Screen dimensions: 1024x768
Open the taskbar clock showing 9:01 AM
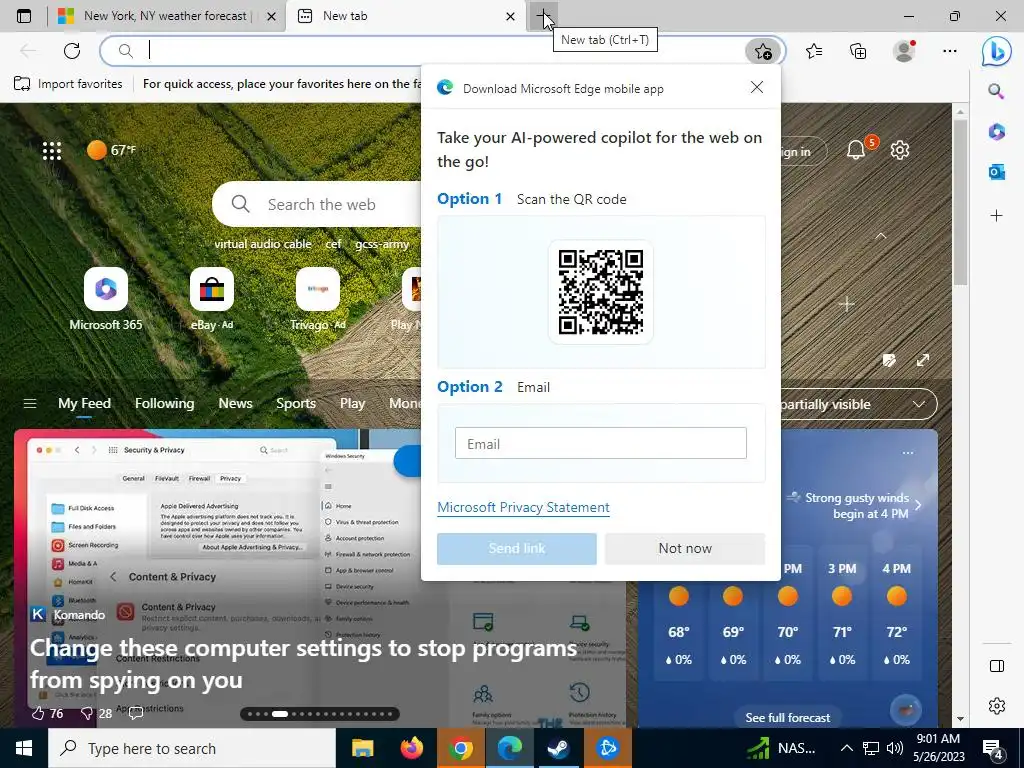tap(938, 748)
